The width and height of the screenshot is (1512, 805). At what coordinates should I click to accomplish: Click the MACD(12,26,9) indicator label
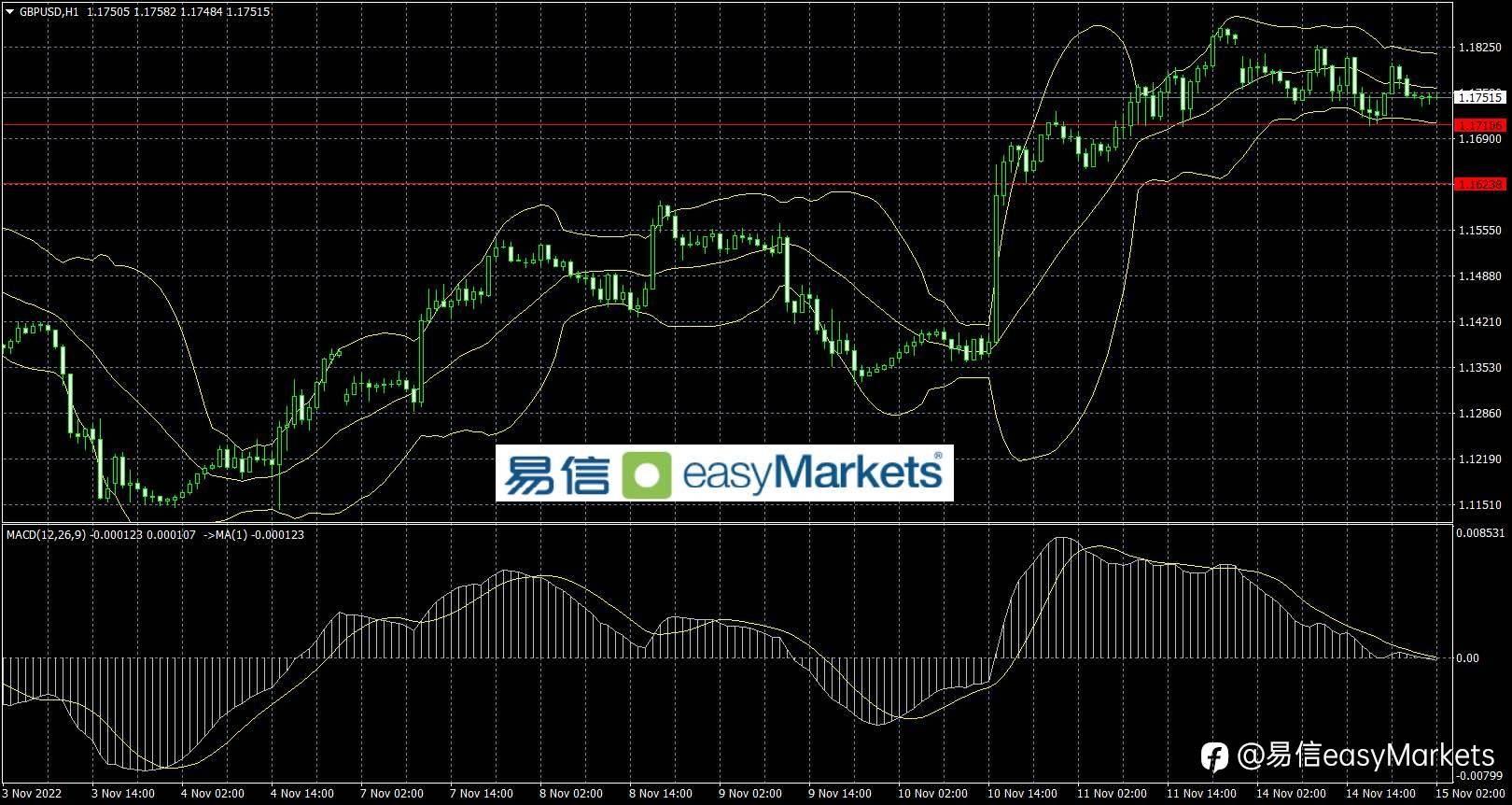47,535
